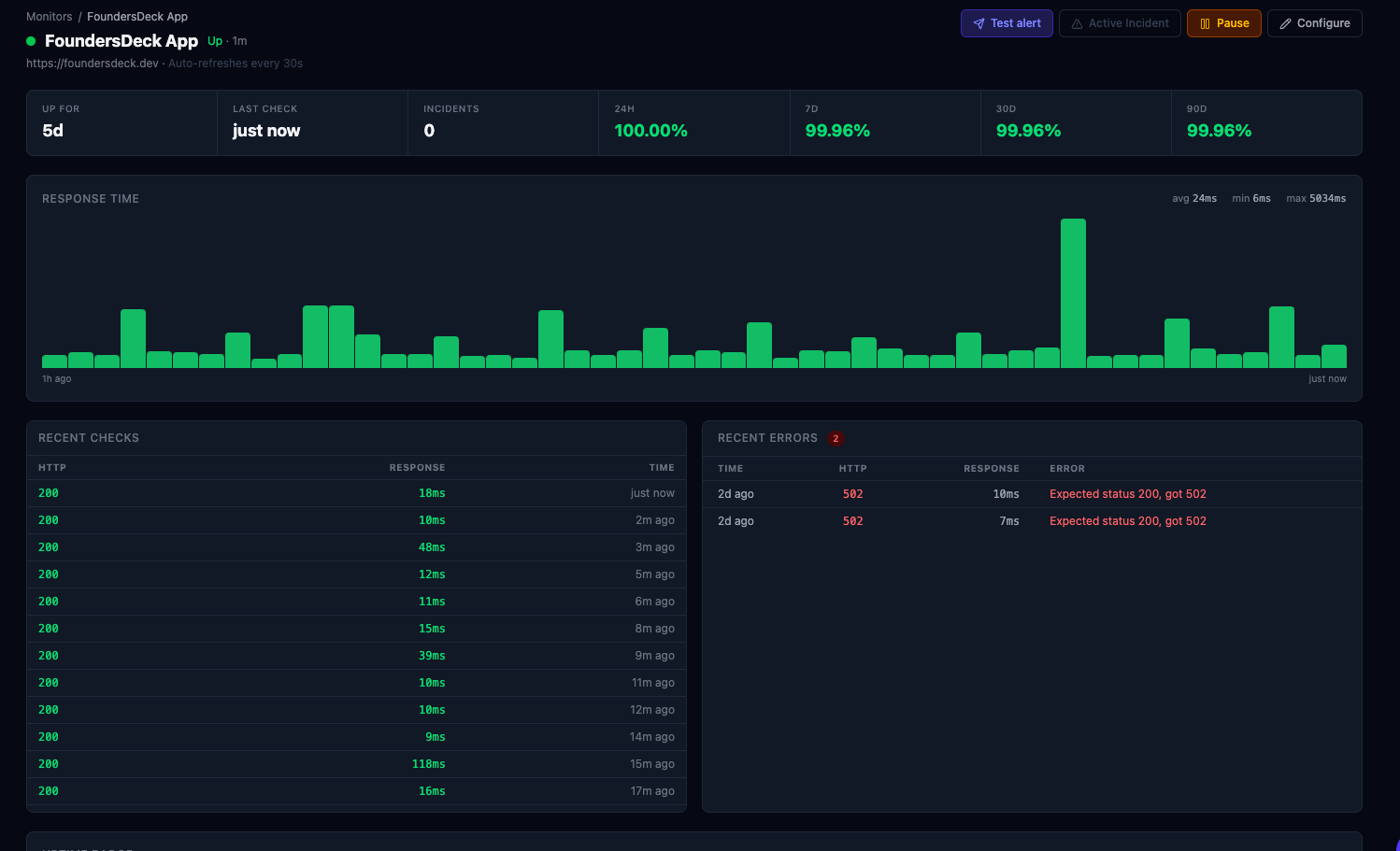Select the 9ms check from 14m ago
Image resolution: width=1400 pixels, height=851 pixels.
(356, 737)
